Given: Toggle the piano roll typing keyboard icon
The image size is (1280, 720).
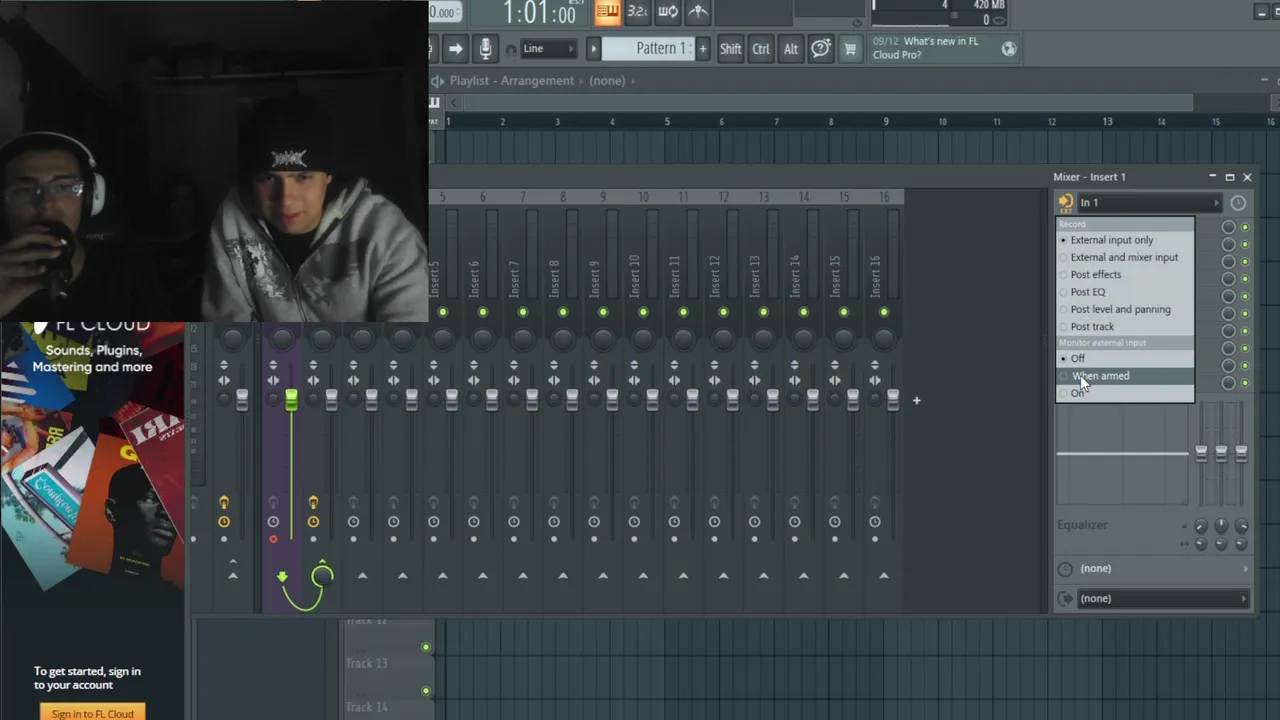Looking at the screenshot, I should (607, 12).
